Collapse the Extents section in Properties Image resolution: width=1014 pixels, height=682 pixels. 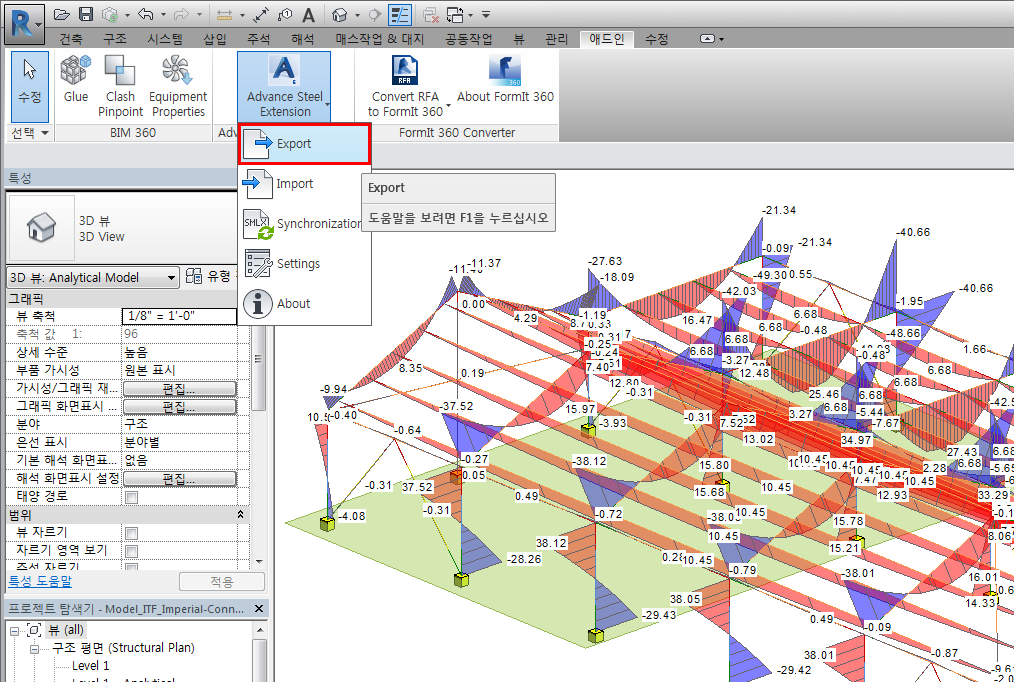(241, 515)
